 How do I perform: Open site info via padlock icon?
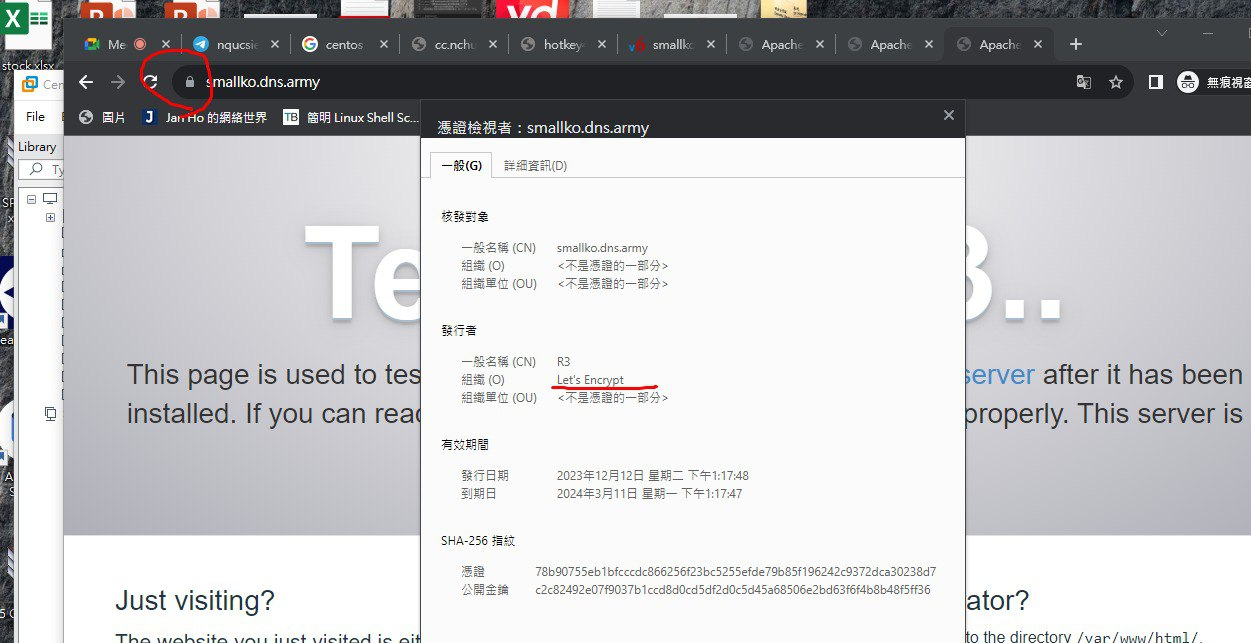coord(188,82)
